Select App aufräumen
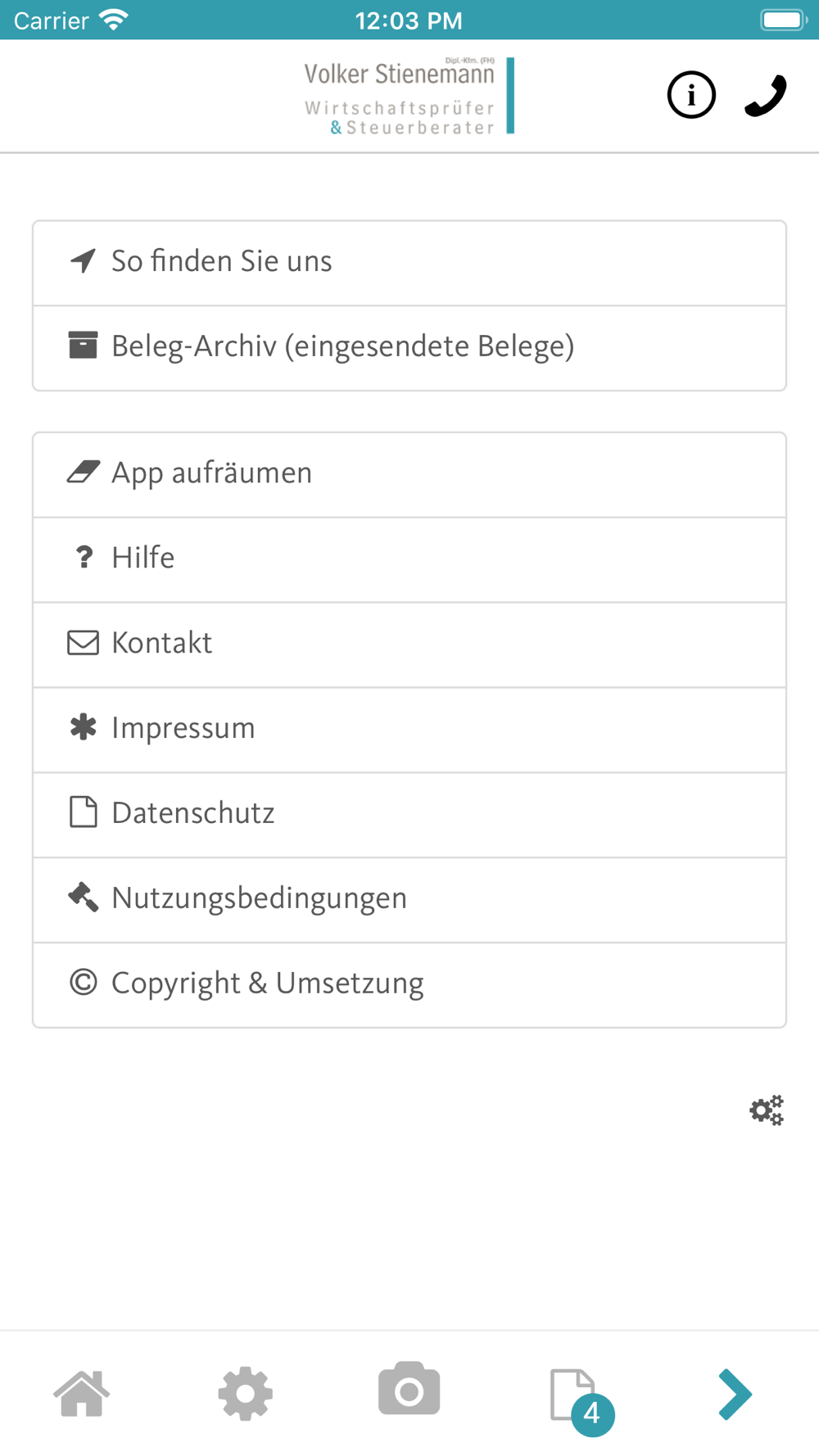The image size is (819, 1456). coord(409,474)
